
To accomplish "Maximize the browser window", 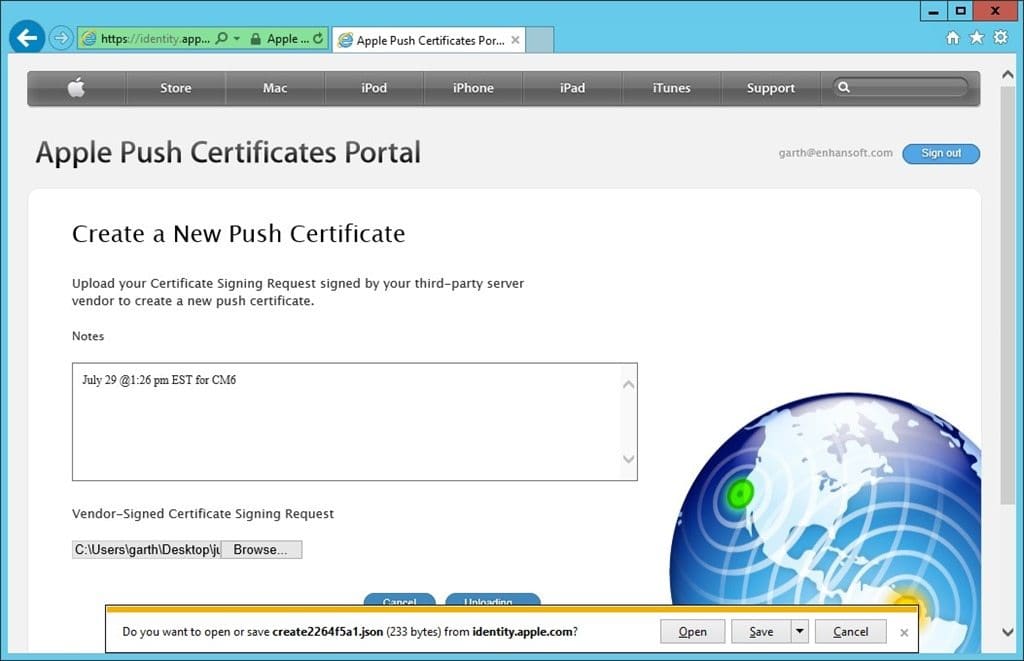I will 960,11.
